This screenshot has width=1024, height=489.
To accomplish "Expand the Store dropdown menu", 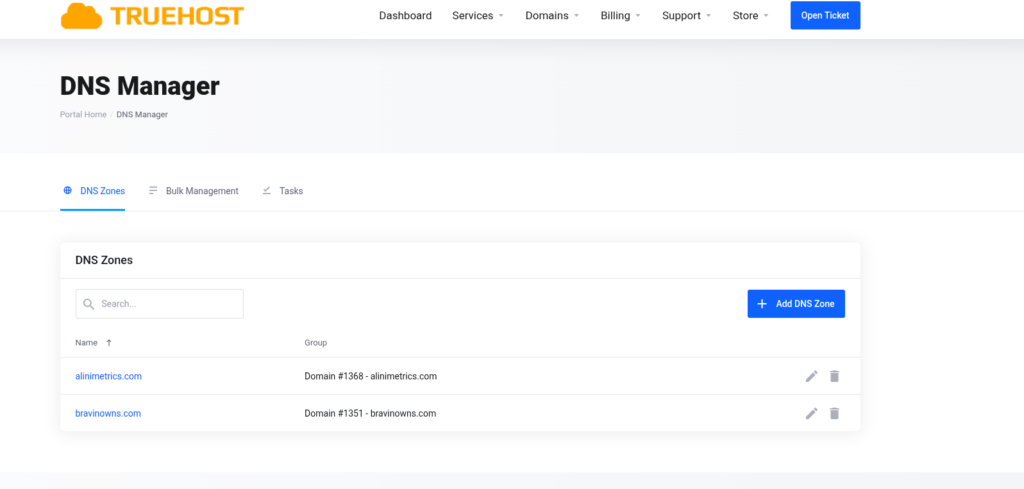I will [750, 16].
